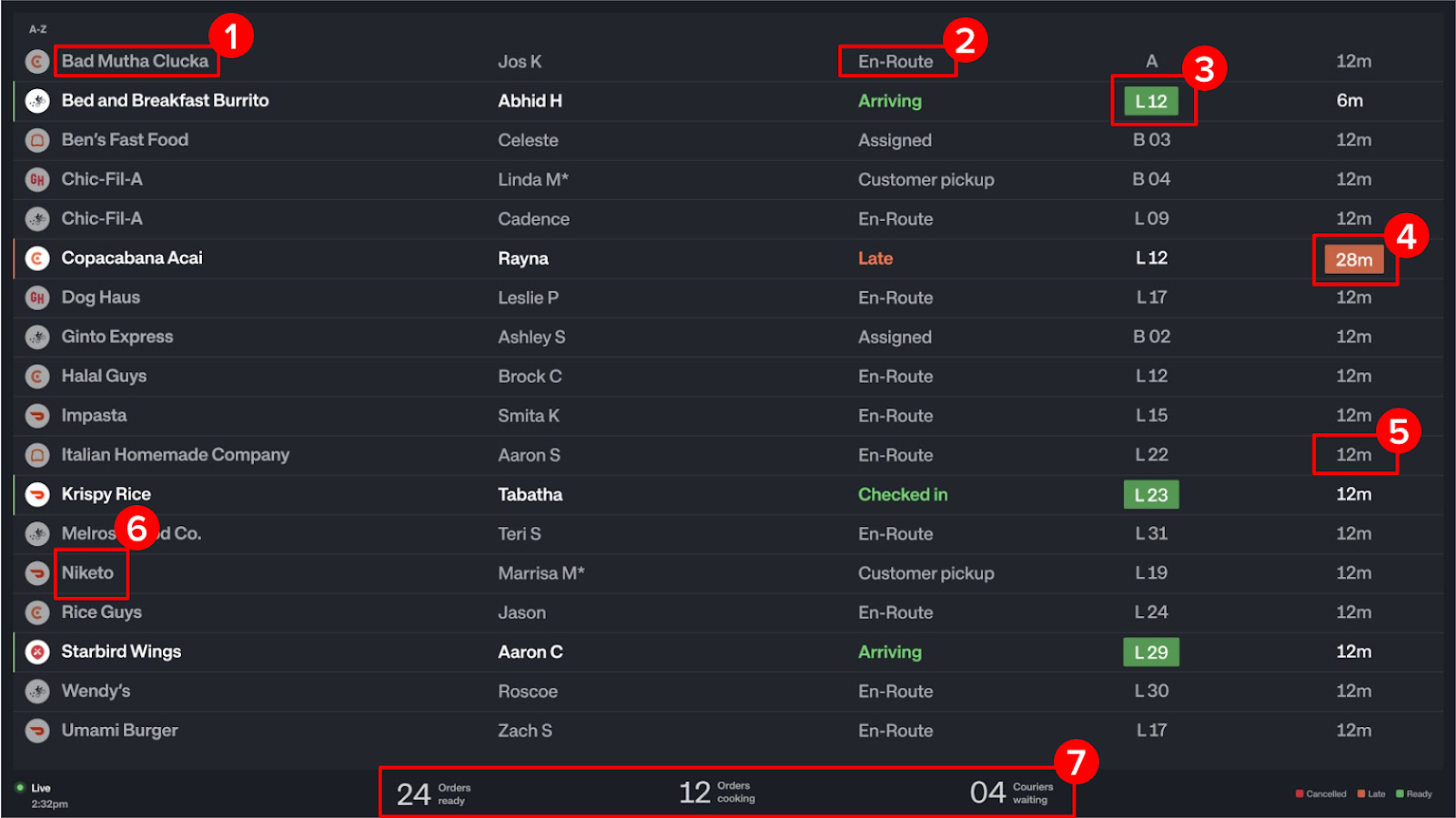Open the A-Z sort label
1456x818 pixels.
pyautogui.click(x=38, y=29)
